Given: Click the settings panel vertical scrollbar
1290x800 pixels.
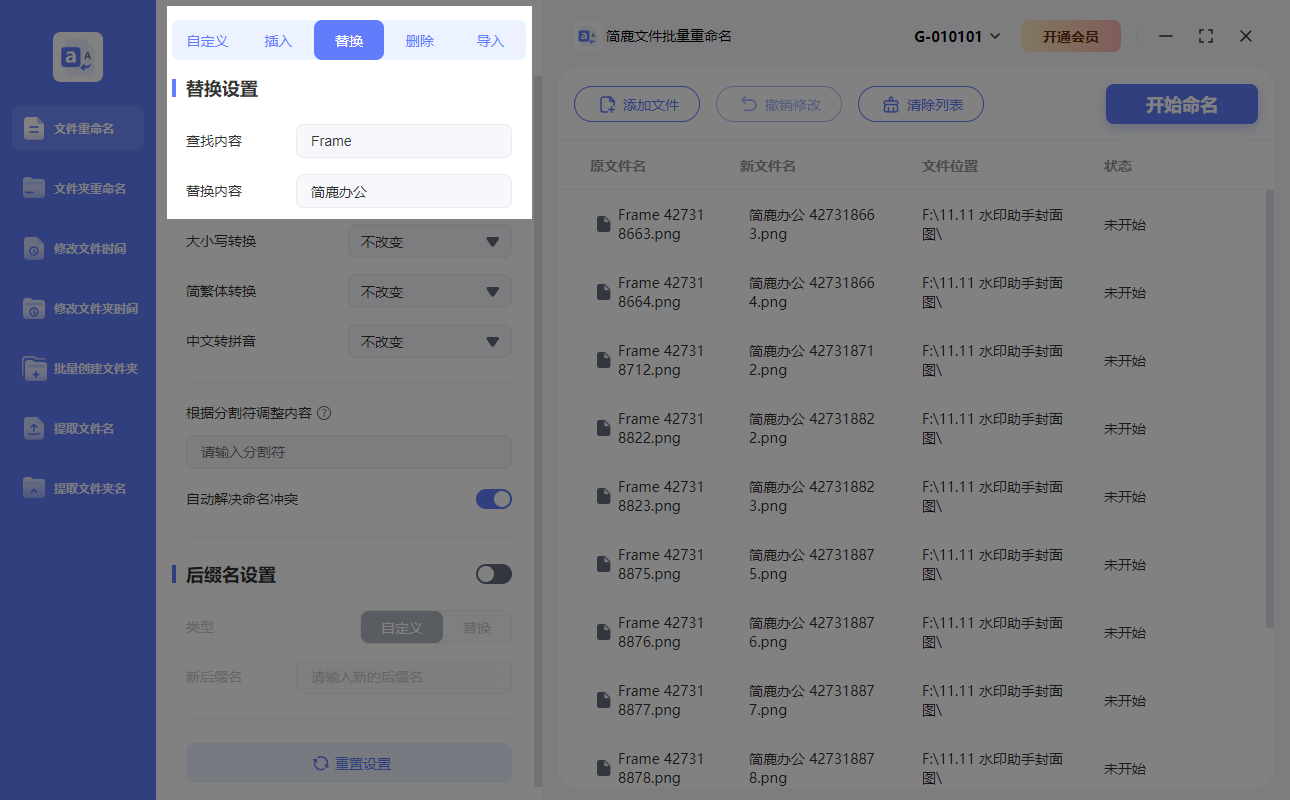Looking at the screenshot, I should point(538,430).
